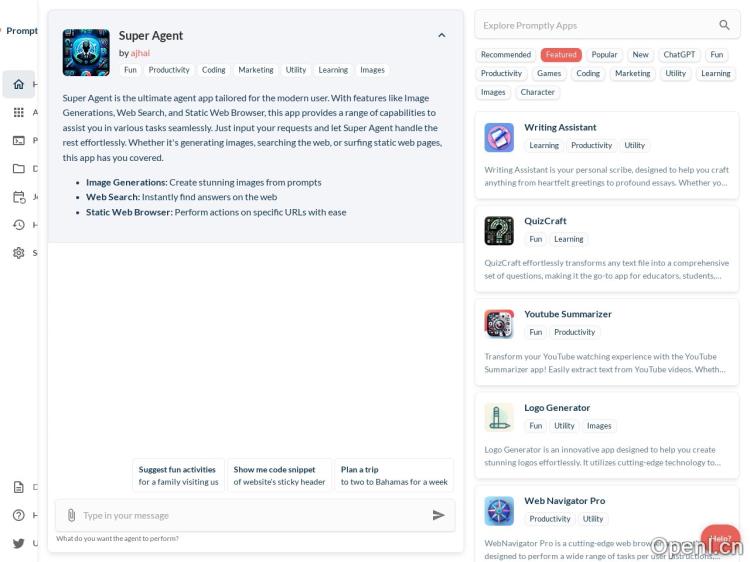The height and width of the screenshot is (562, 750).
Task: Click the 'Type in your message' field
Action: coord(250,515)
